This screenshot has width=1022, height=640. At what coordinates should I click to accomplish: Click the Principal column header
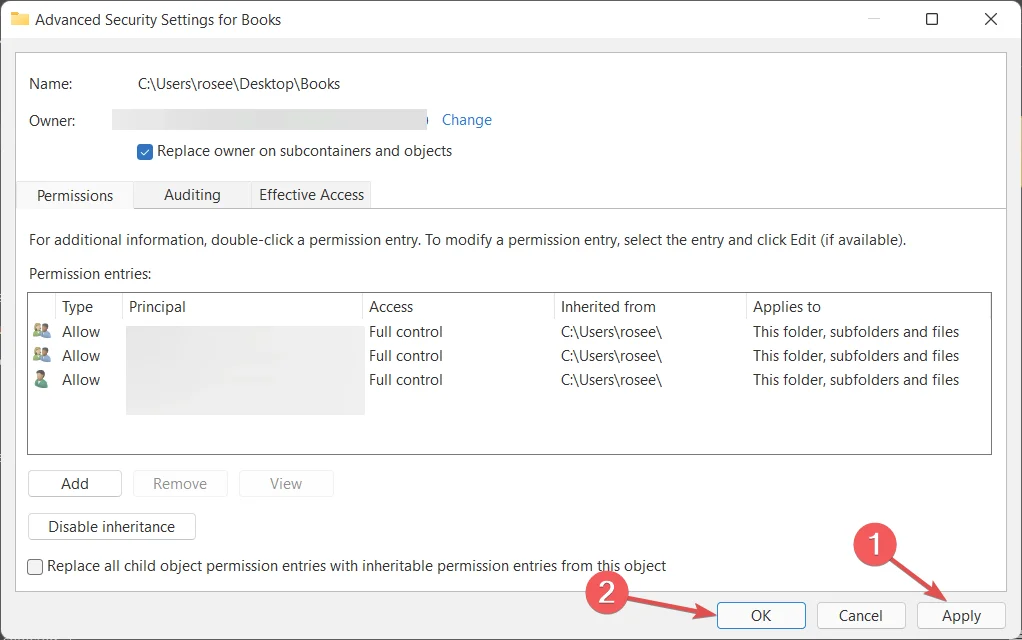(157, 307)
